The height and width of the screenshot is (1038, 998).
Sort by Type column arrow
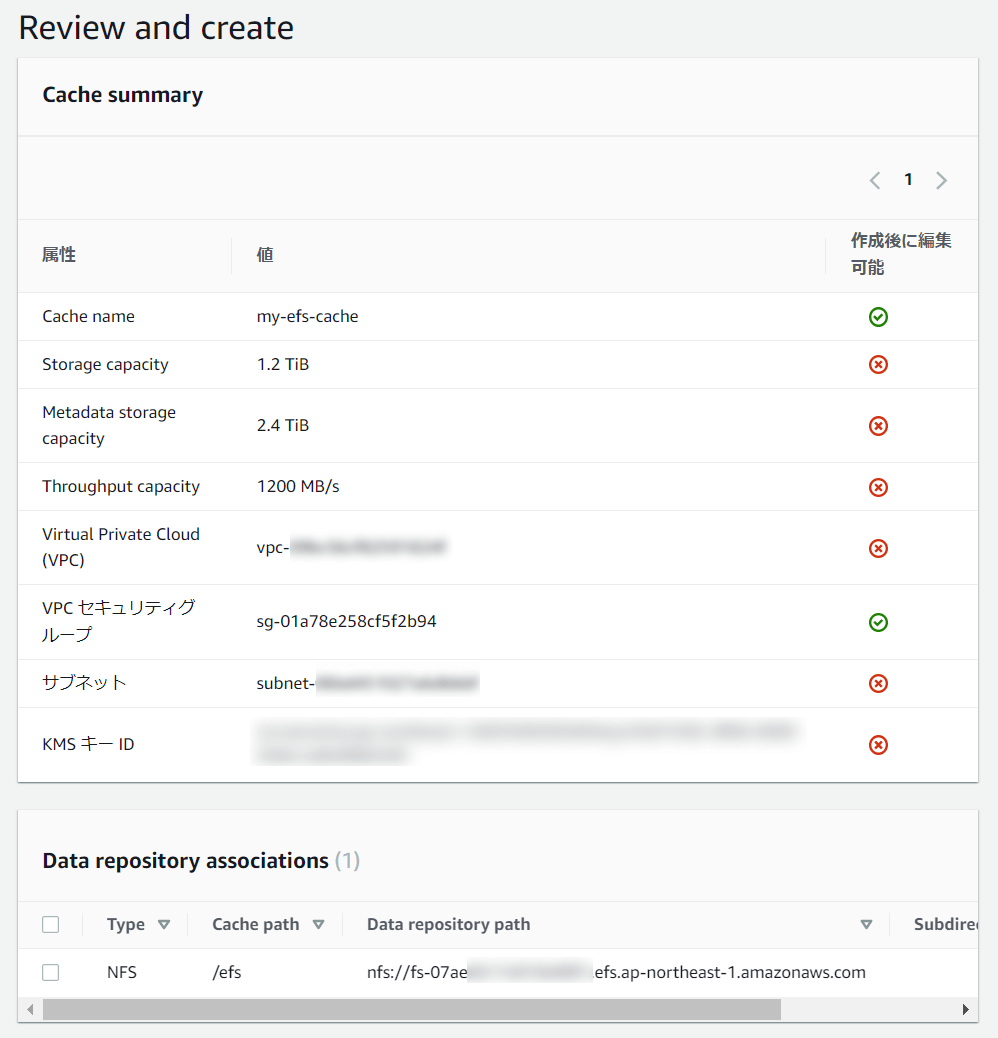[164, 925]
